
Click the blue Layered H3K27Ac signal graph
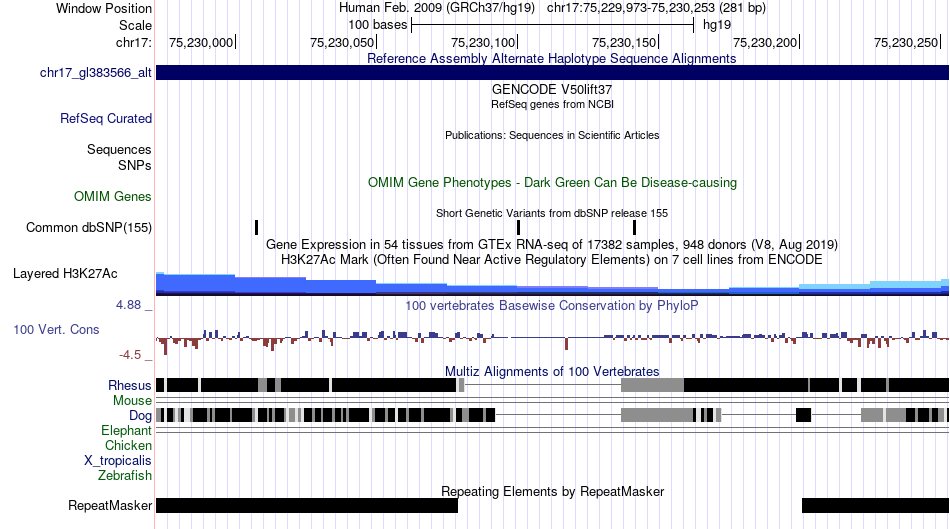tap(552, 285)
